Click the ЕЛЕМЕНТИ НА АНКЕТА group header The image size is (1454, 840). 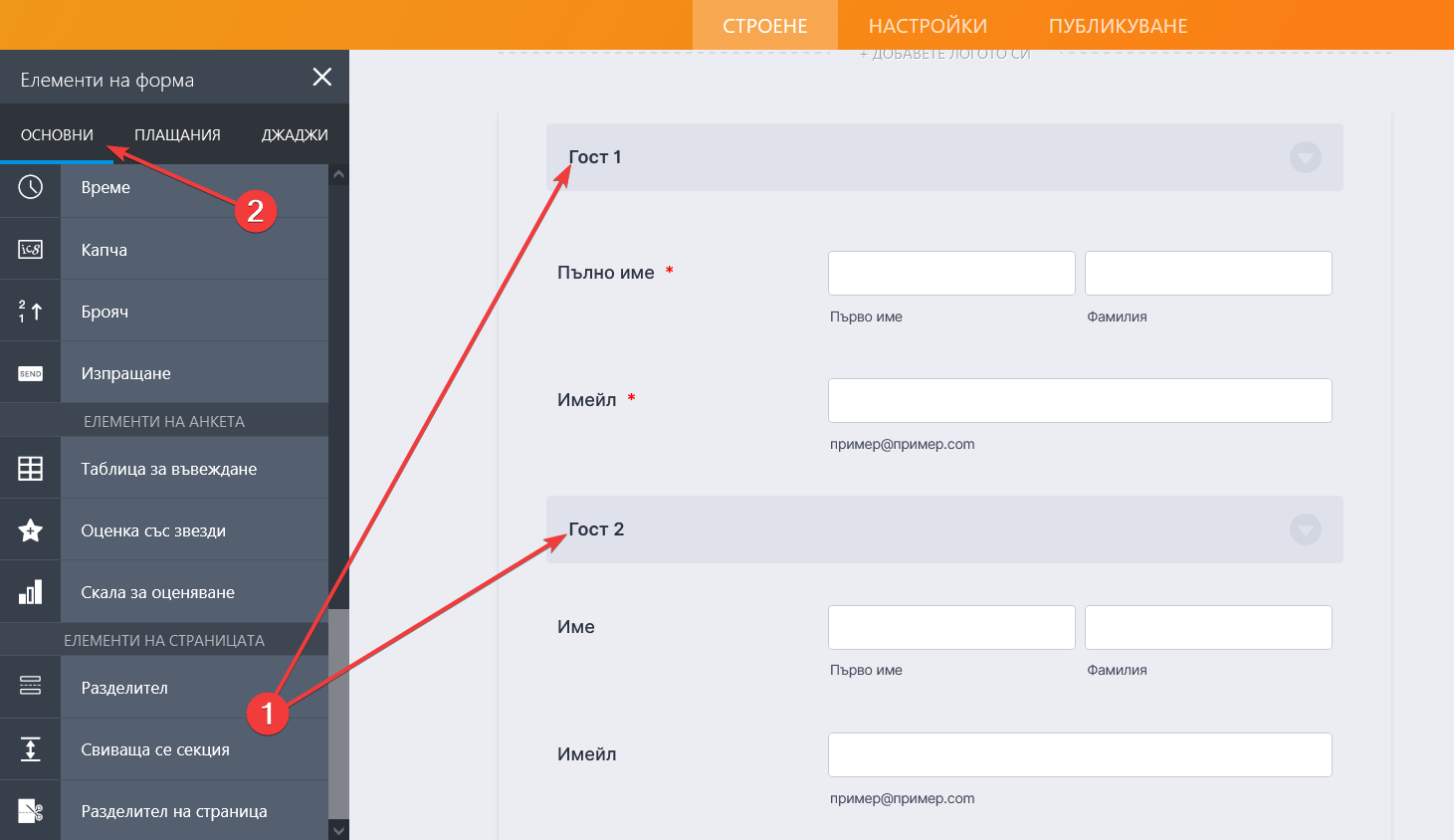pyautogui.click(x=164, y=421)
